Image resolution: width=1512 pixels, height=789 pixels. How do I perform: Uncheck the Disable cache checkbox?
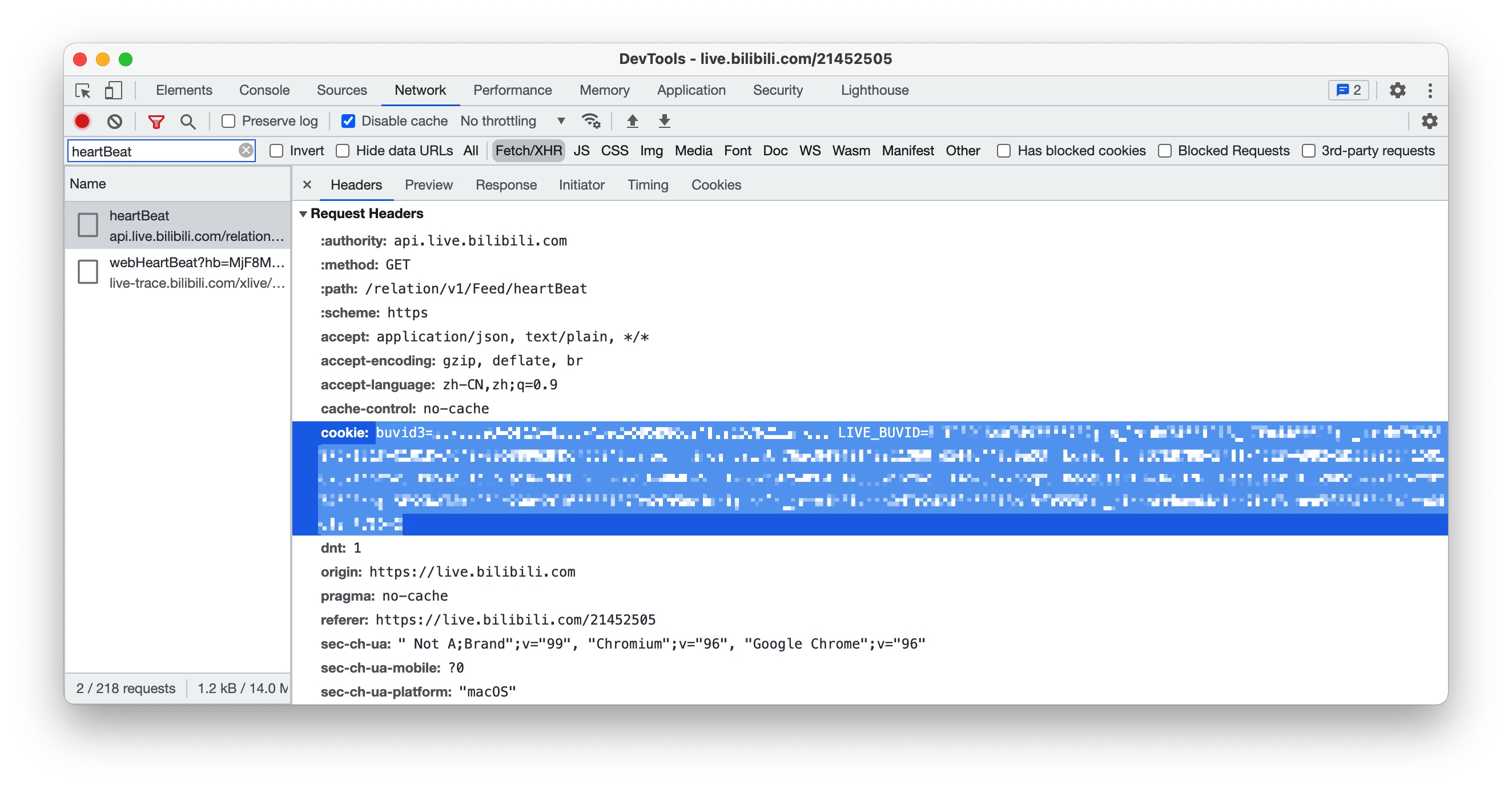click(348, 121)
